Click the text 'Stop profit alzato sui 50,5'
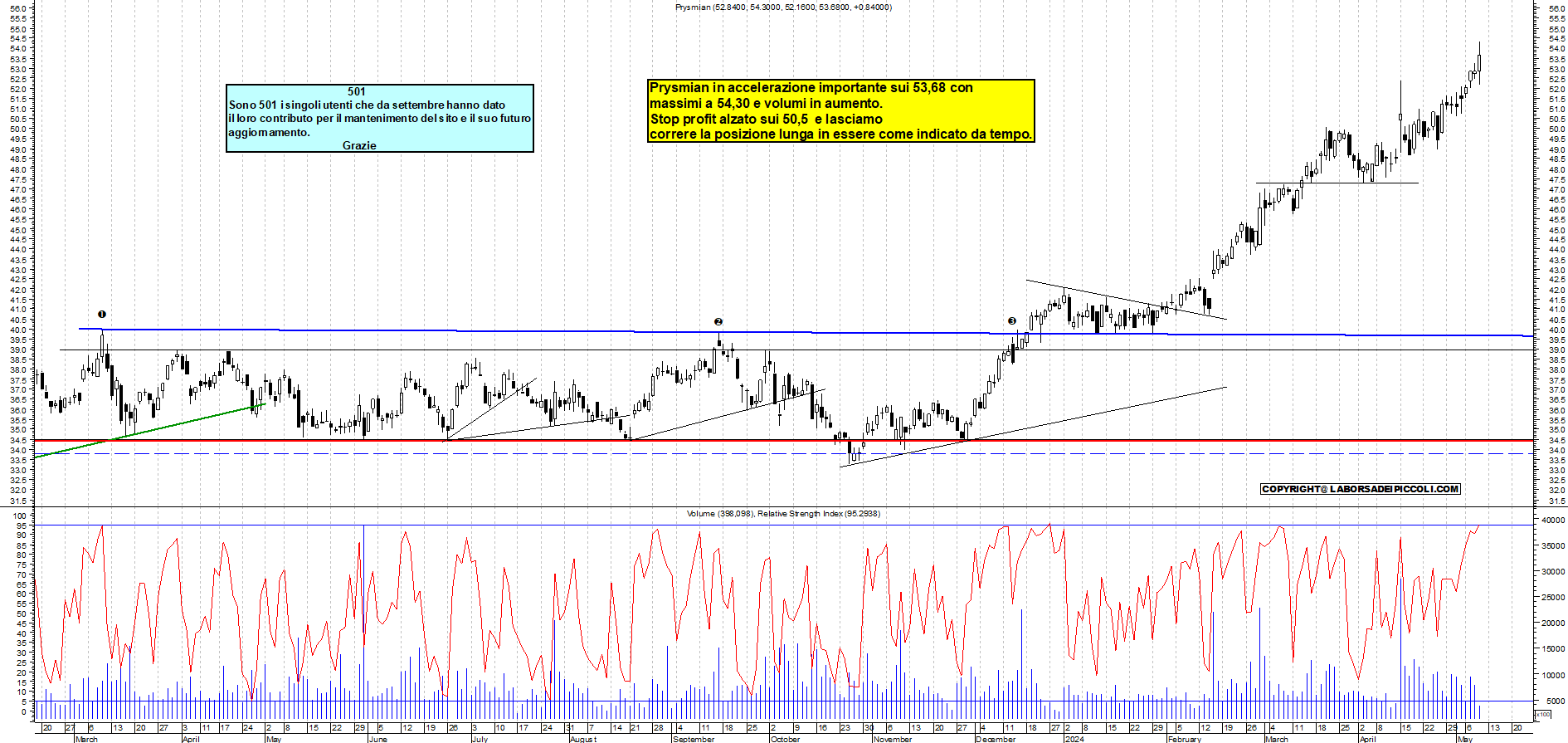Viewport: 1568px width, 743px height. pos(728,119)
